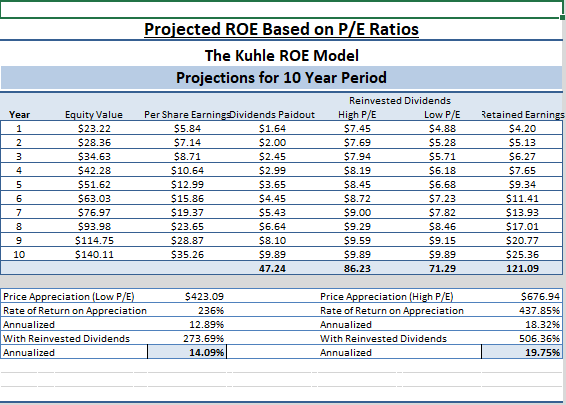Click equity value $23.22
This screenshot has width=566, height=405.
(x=94, y=129)
